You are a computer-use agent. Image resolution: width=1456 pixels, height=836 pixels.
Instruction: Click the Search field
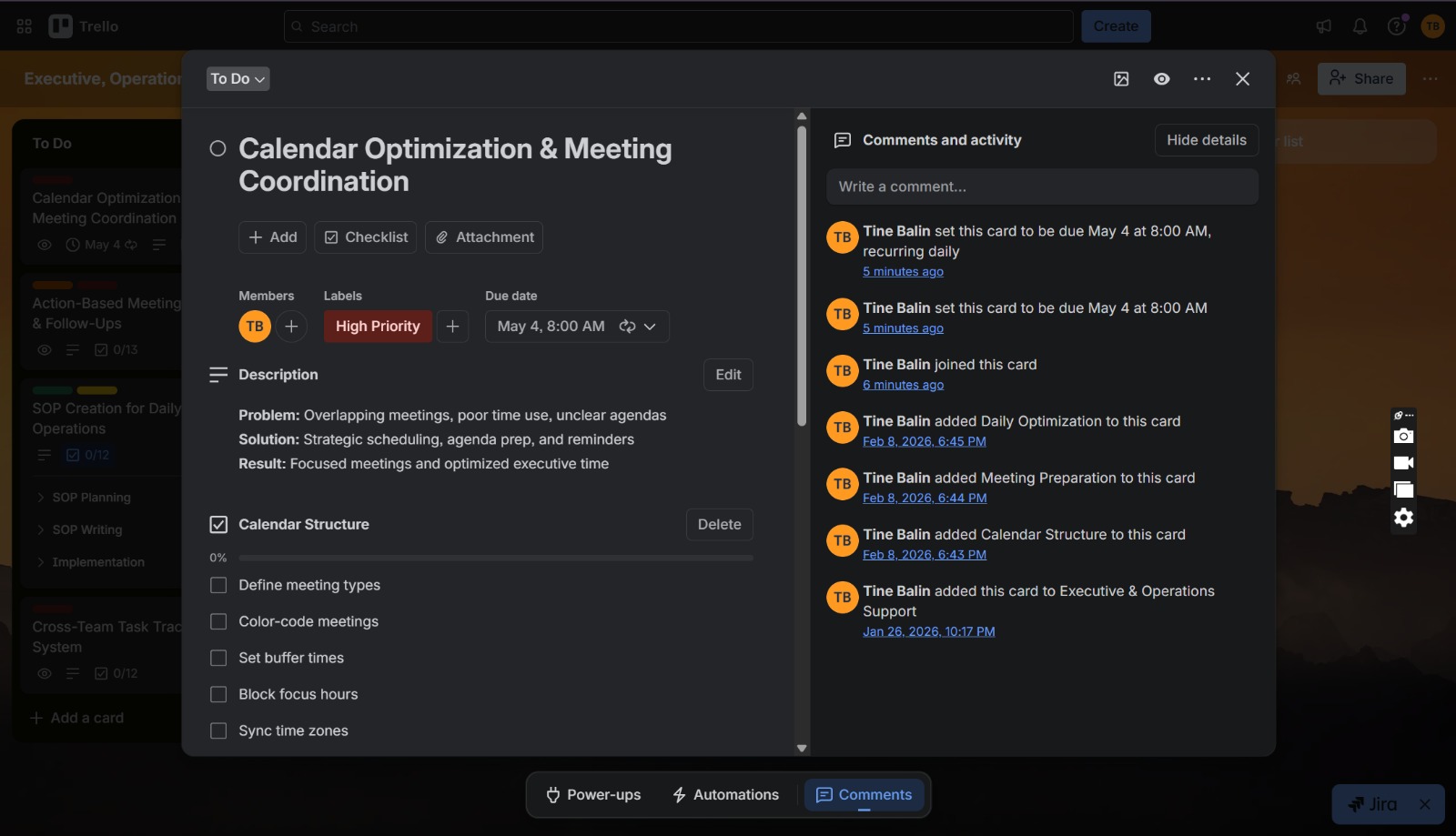679,26
